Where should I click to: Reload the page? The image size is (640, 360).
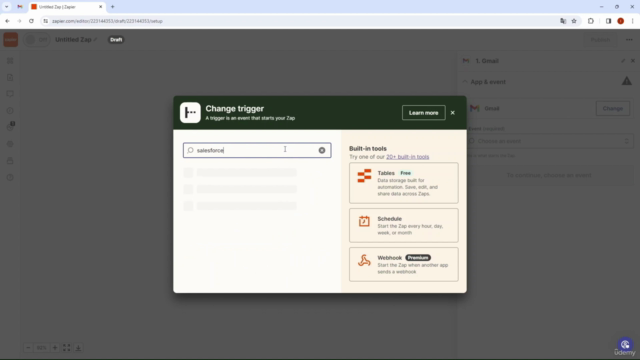tap(31, 21)
